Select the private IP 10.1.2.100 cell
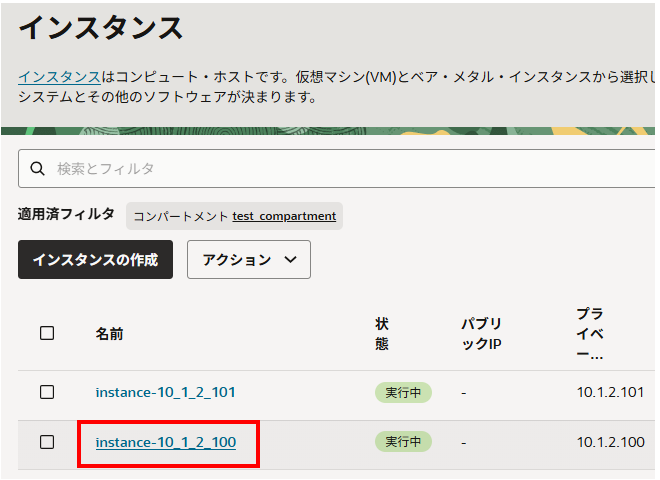 coord(610,442)
